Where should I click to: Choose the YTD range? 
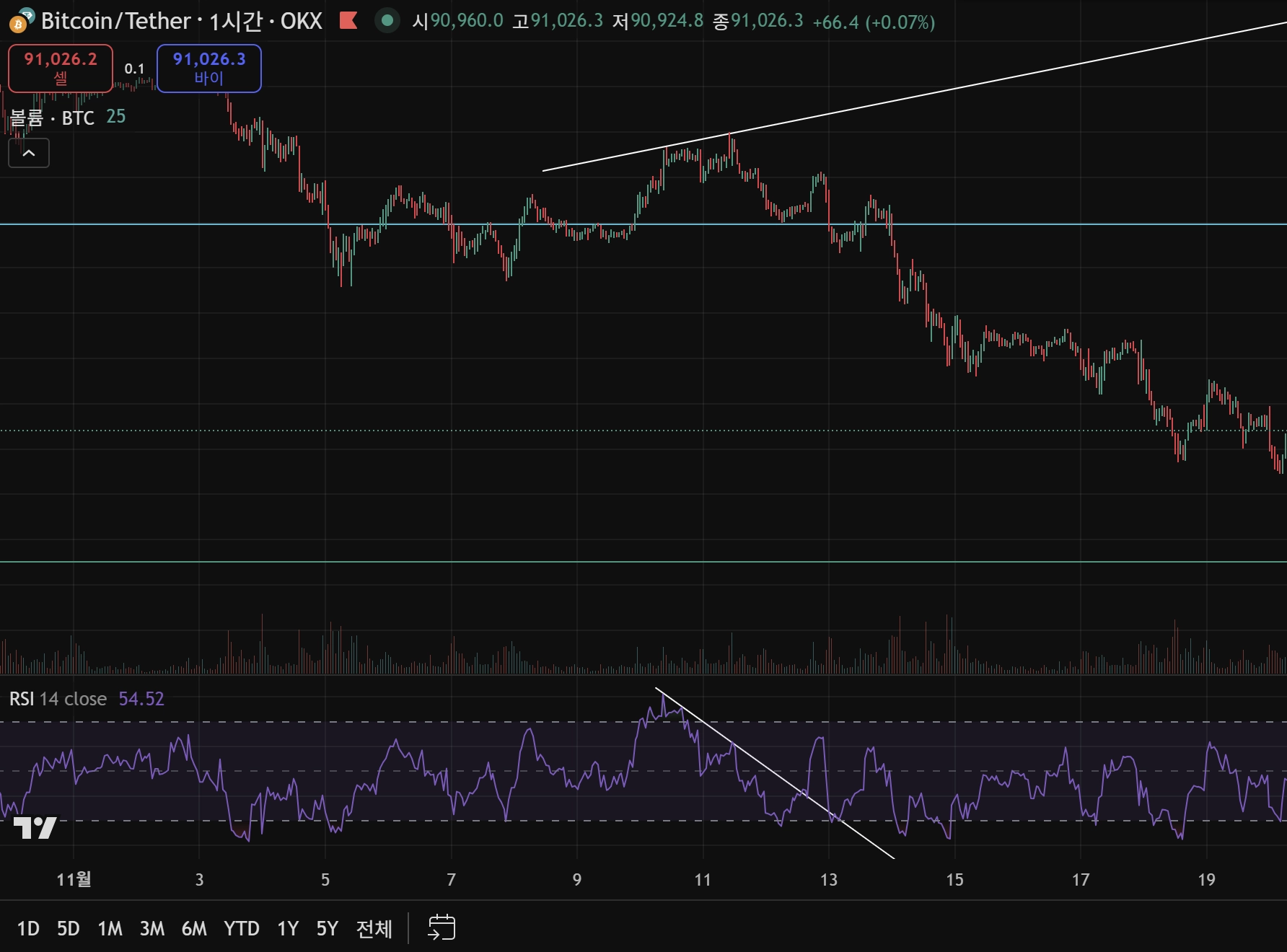(x=242, y=928)
